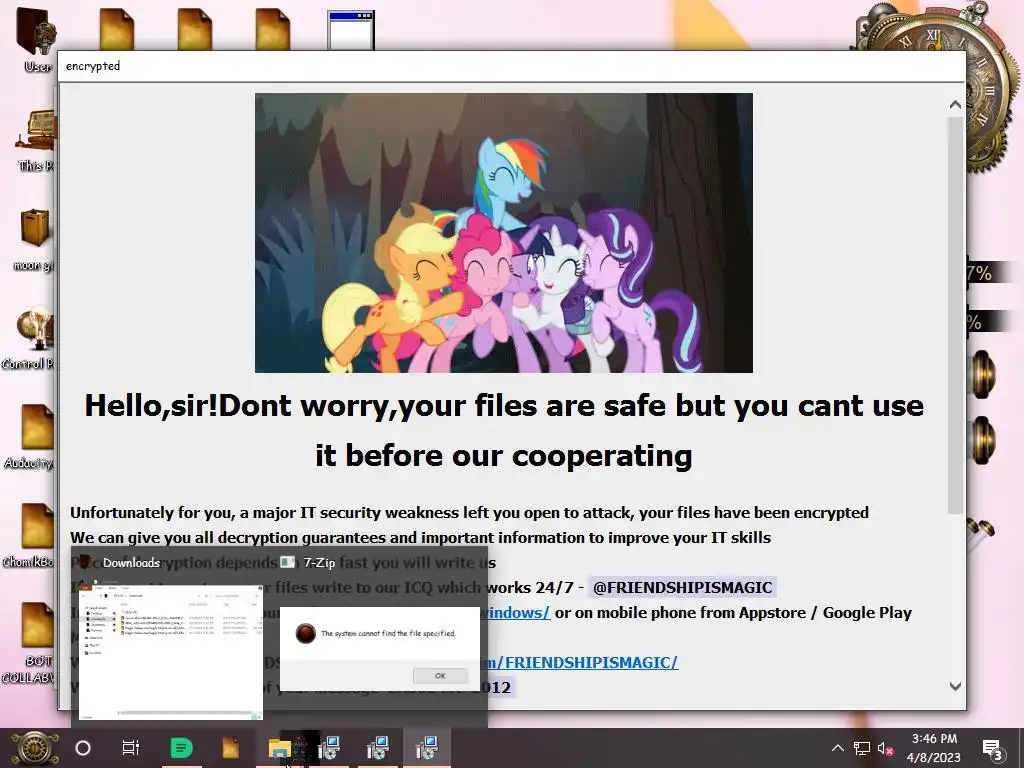The height and width of the screenshot is (768, 1024).
Task: Click the File Explorer taskbar icon
Action: (x=280, y=748)
